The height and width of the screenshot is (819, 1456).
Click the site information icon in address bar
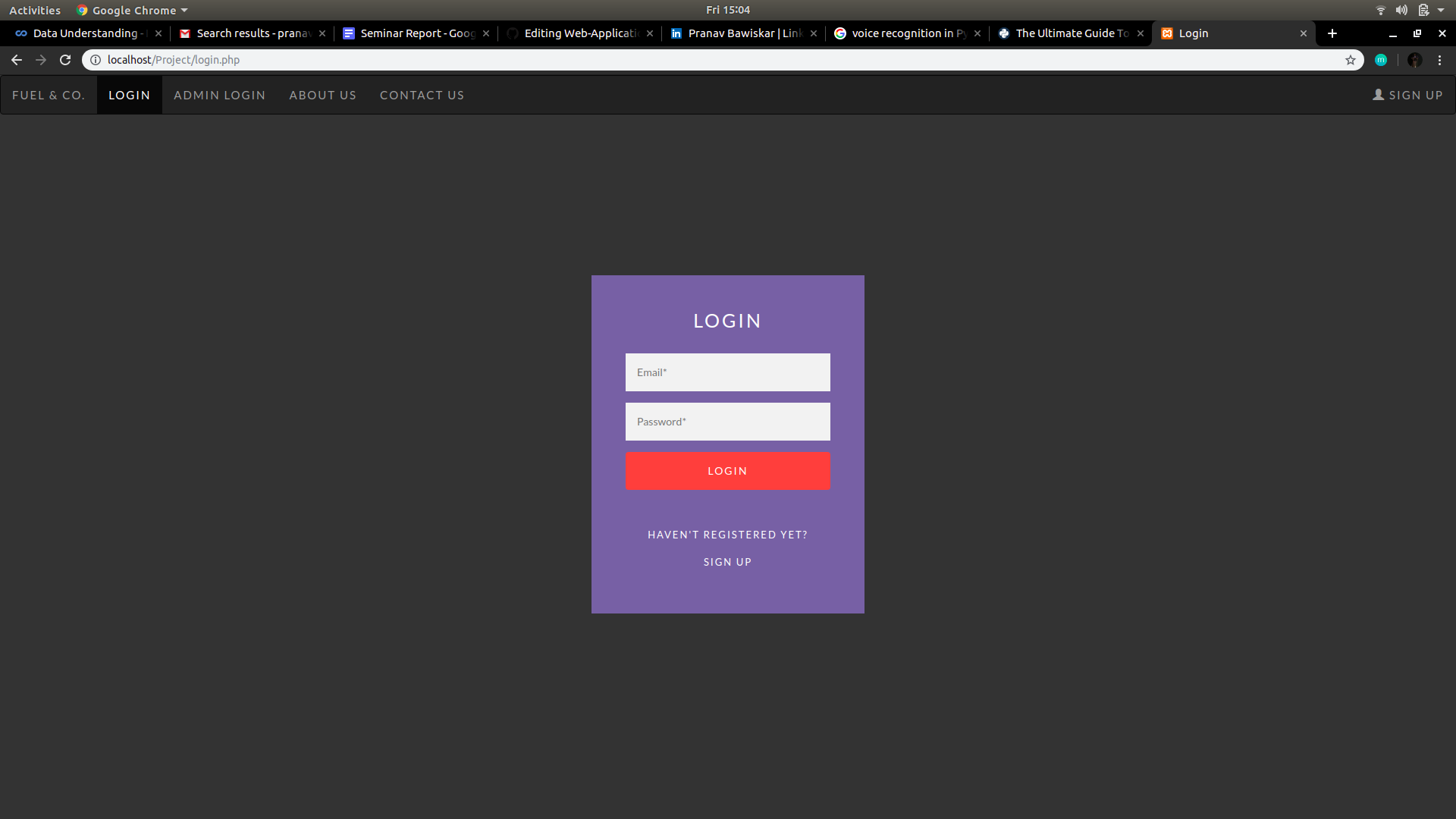click(96, 60)
